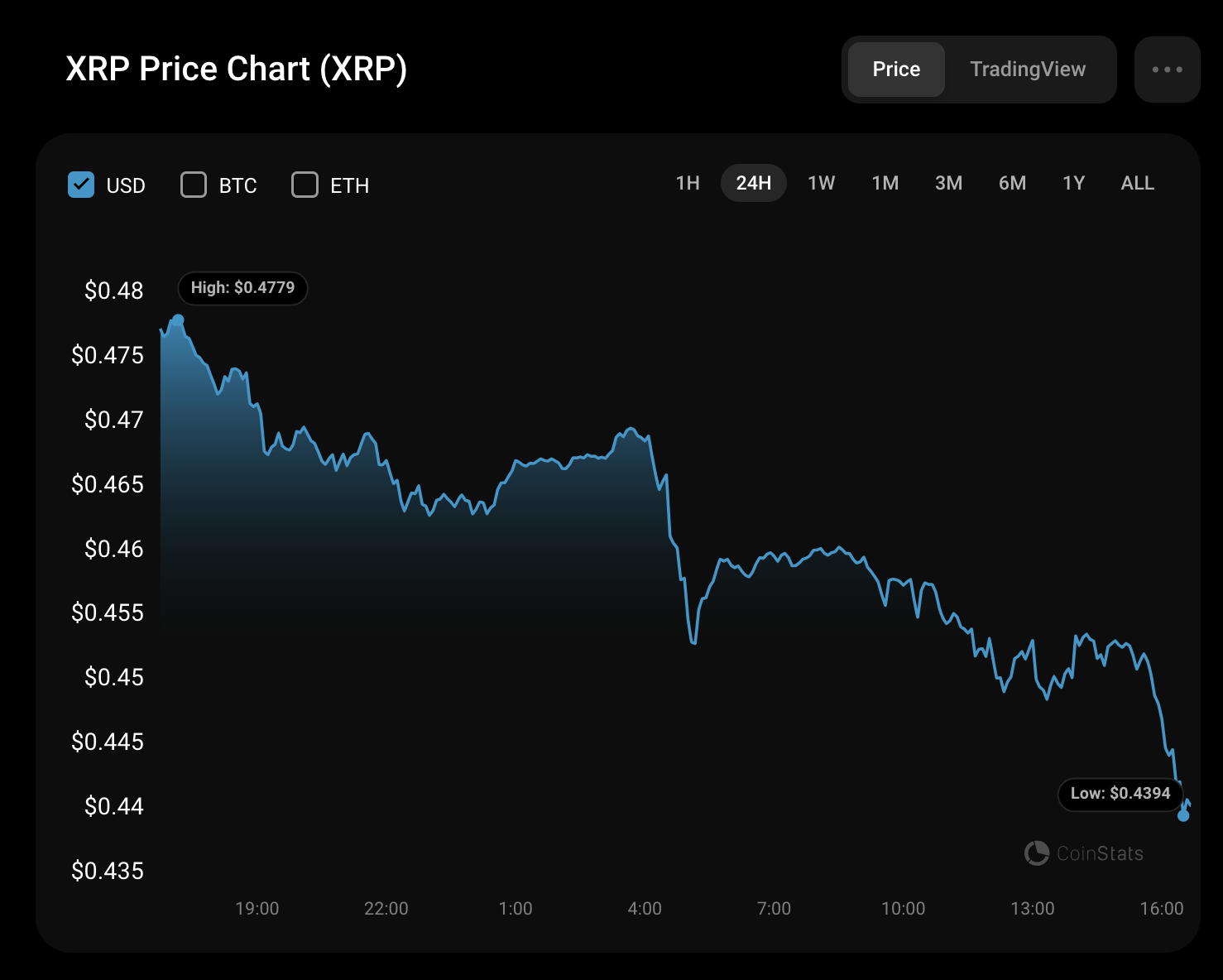
Task: Click the CoinStats logo watermark
Action: [1084, 853]
